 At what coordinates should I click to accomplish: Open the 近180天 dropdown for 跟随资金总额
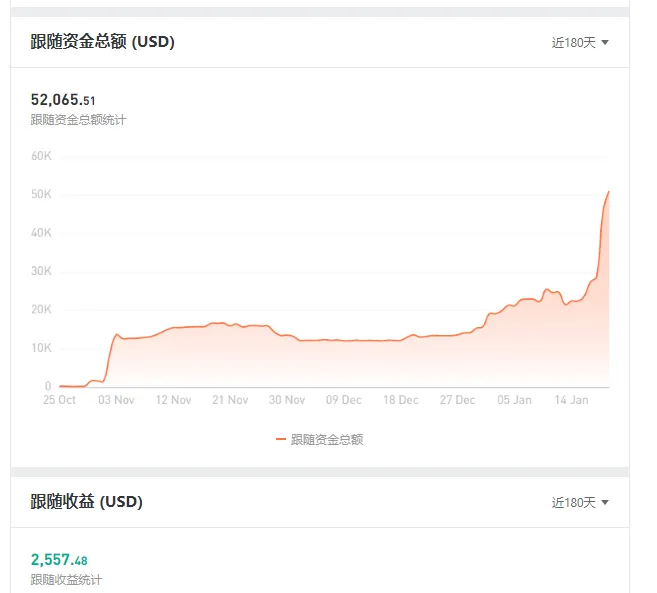(579, 42)
